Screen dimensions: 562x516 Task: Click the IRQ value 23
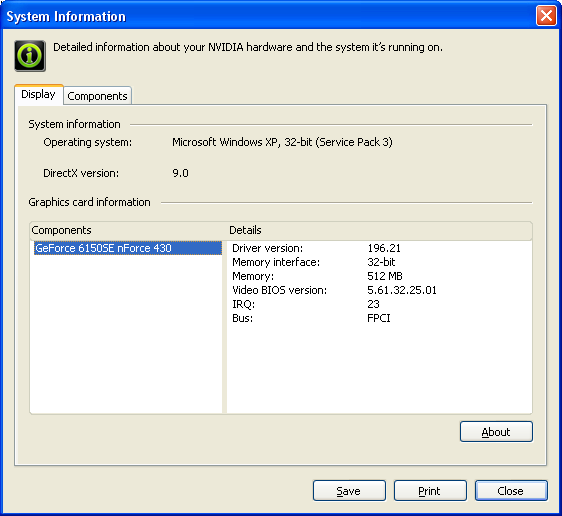point(373,304)
